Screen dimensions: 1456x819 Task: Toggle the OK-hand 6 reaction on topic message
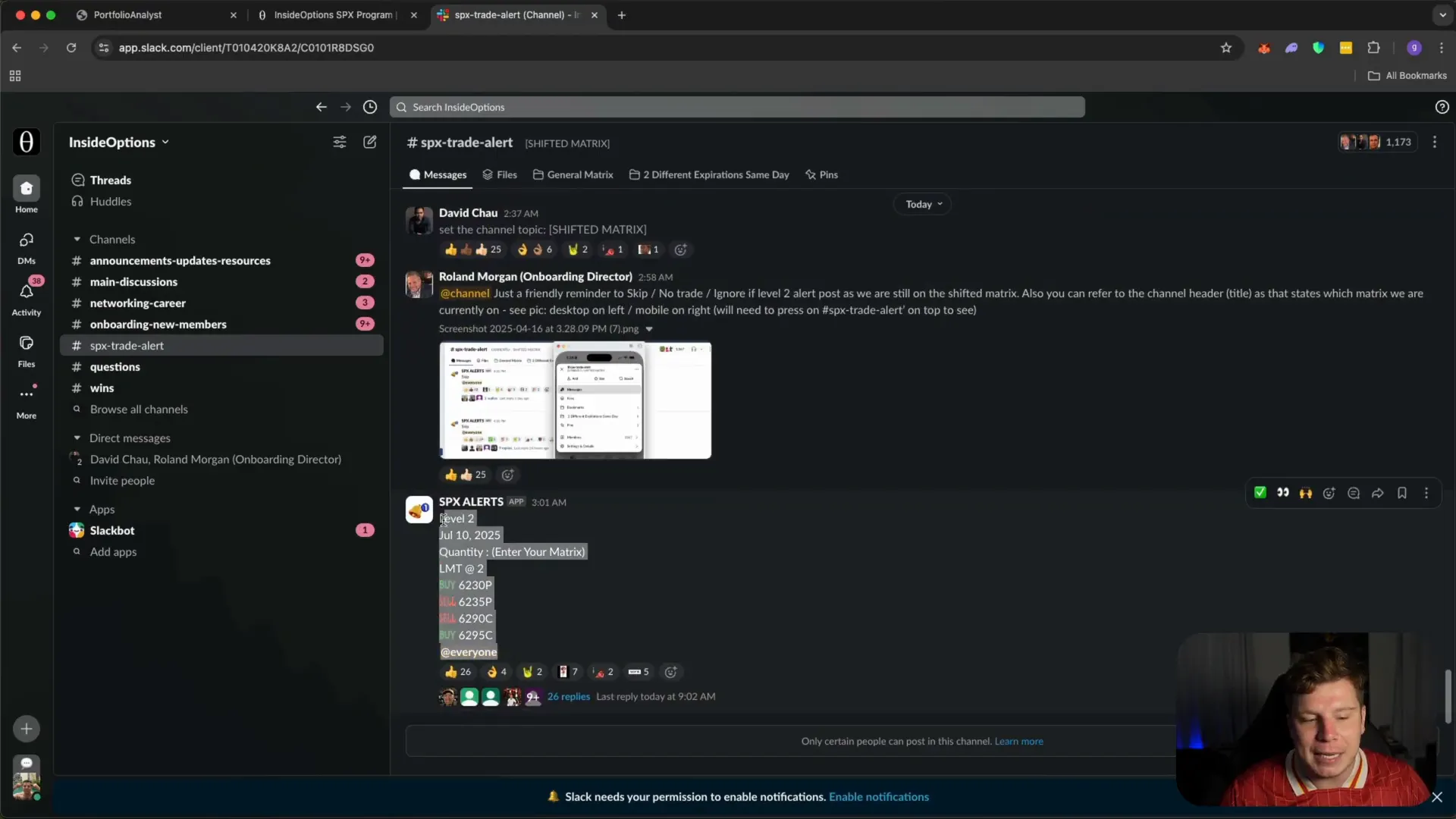535,249
